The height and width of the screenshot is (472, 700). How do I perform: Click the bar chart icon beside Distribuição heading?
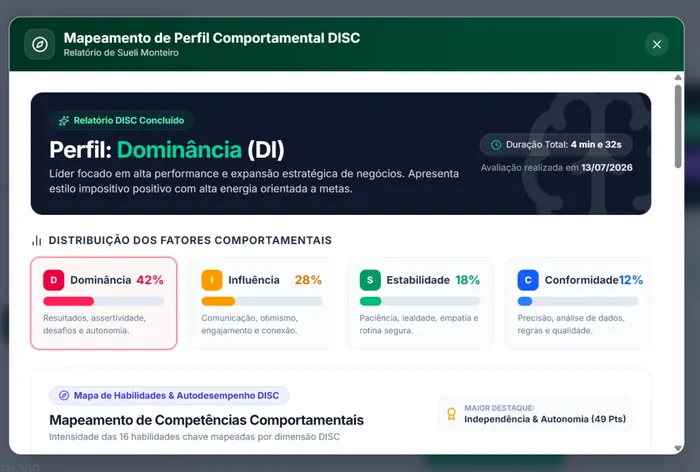tap(37, 241)
